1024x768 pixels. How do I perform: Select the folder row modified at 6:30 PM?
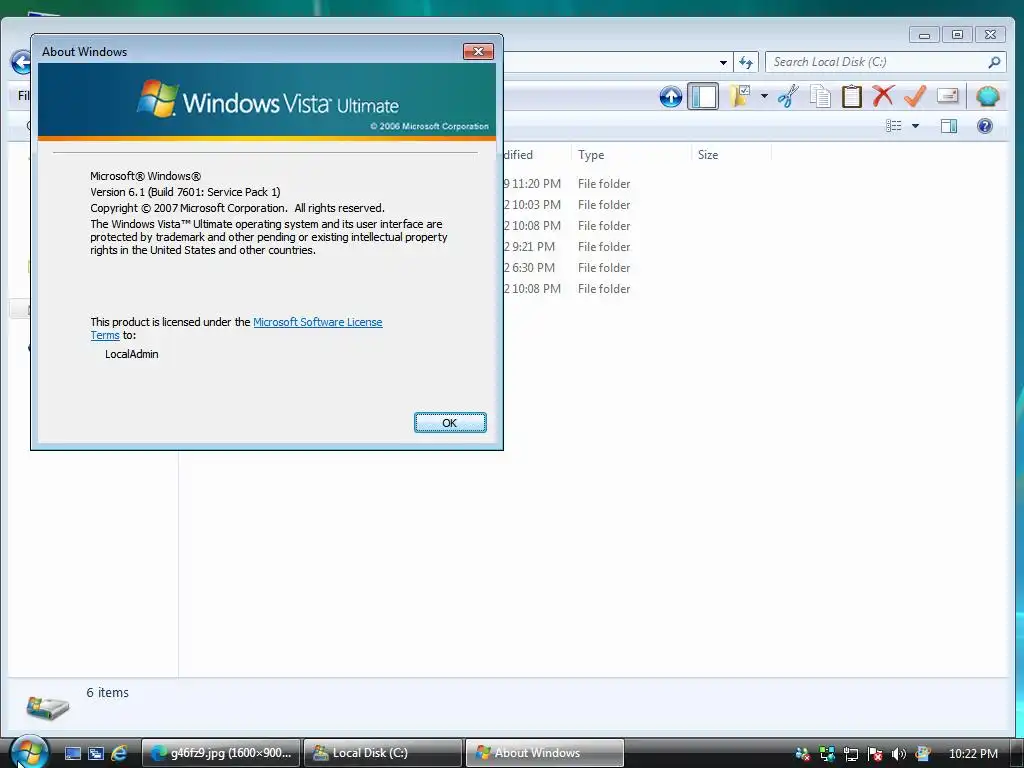(568, 267)
